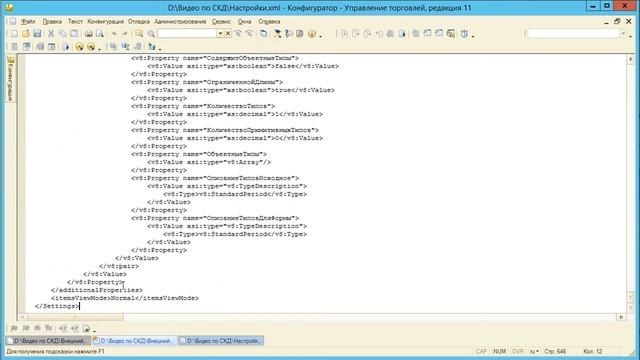The image size is (640, 360).
Task: Click the Redo arrow icon
Action: point(125,33)
